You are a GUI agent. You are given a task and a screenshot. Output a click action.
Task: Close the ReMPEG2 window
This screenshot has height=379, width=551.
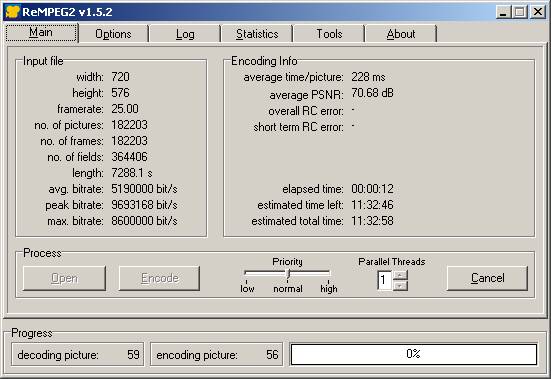click(x=538, y=12)
